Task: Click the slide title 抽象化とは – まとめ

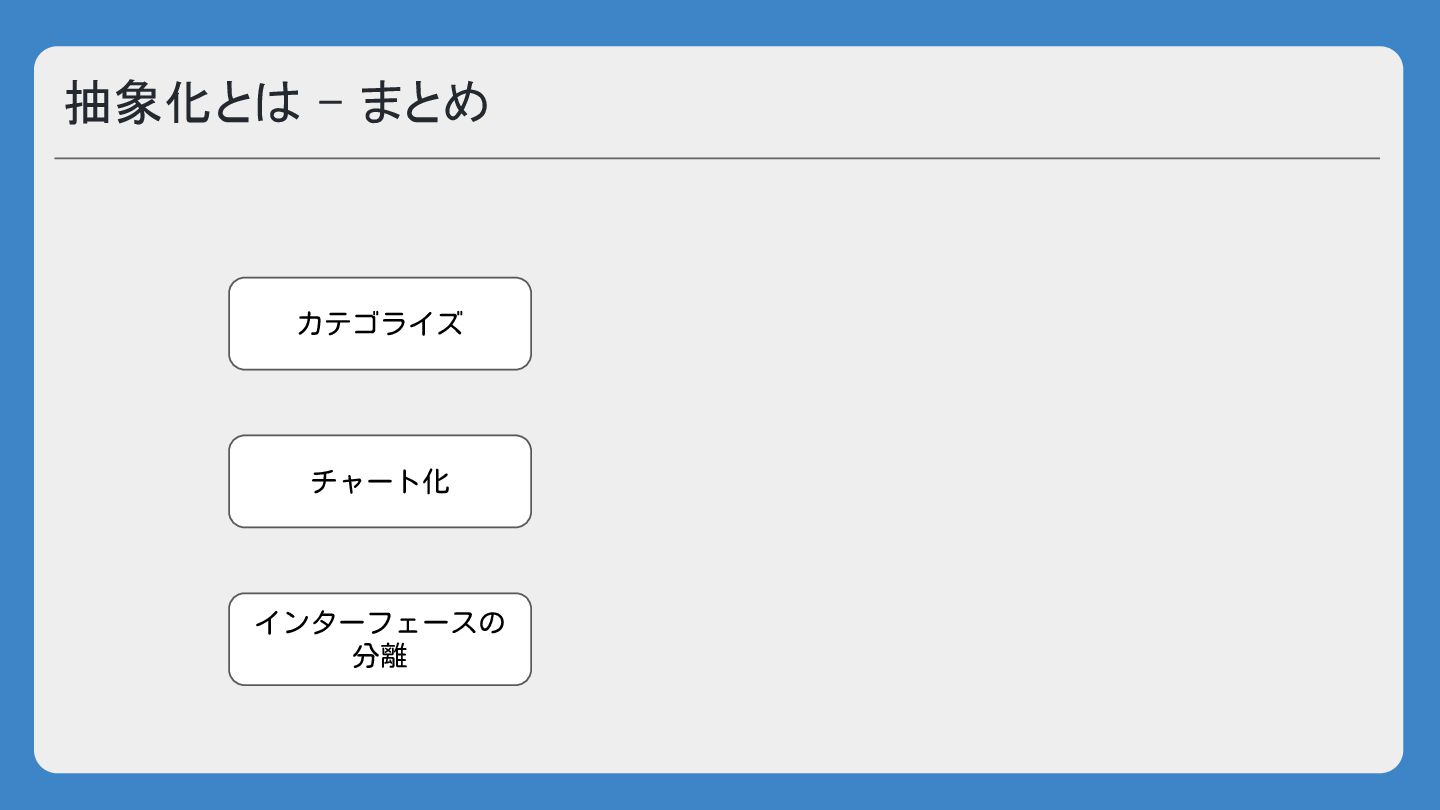Action: pos(277,103)
